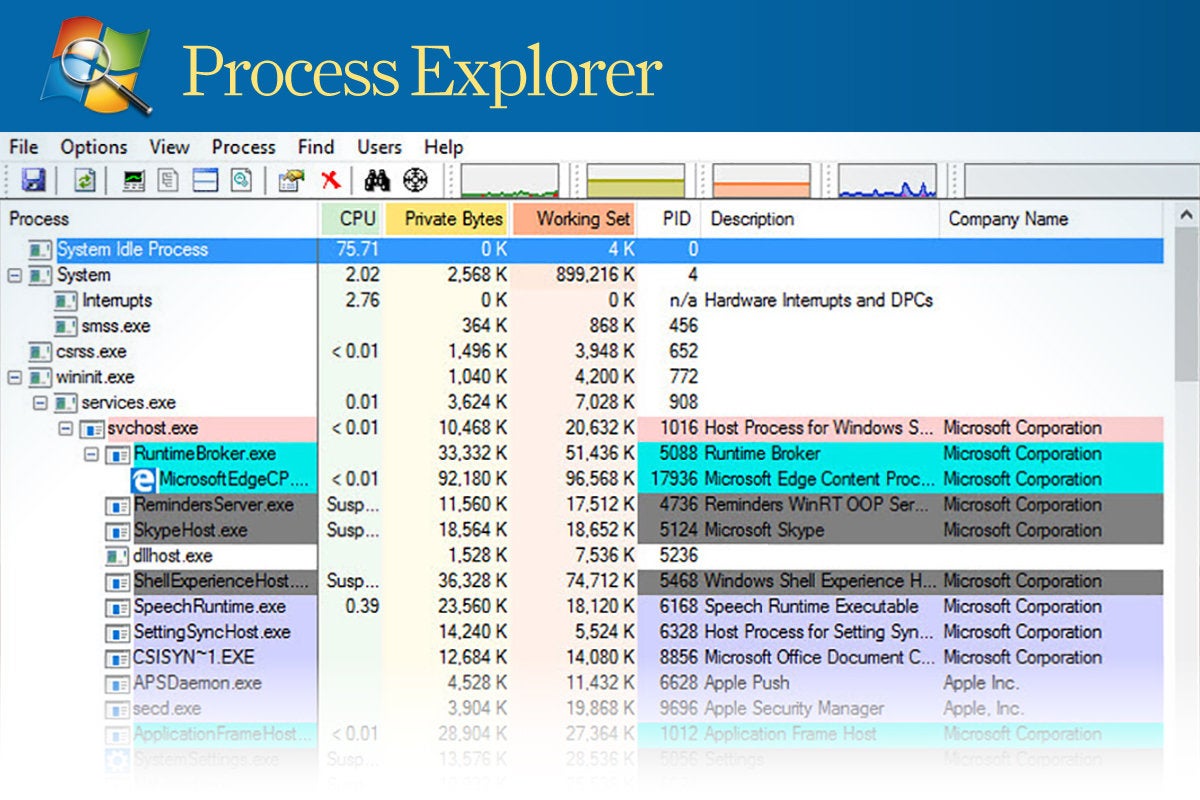This screenshot has width=1200, height=800.
Task: Click the 'Hardware Interrupts and DPCs' description
Action: (x=819, y=300)
